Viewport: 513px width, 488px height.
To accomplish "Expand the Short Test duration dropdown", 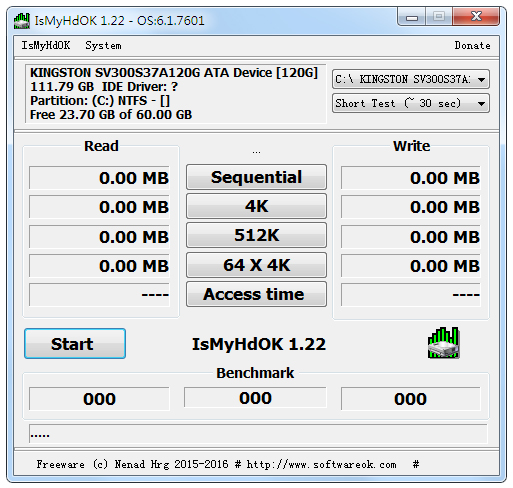I will [x=411, y=103].
